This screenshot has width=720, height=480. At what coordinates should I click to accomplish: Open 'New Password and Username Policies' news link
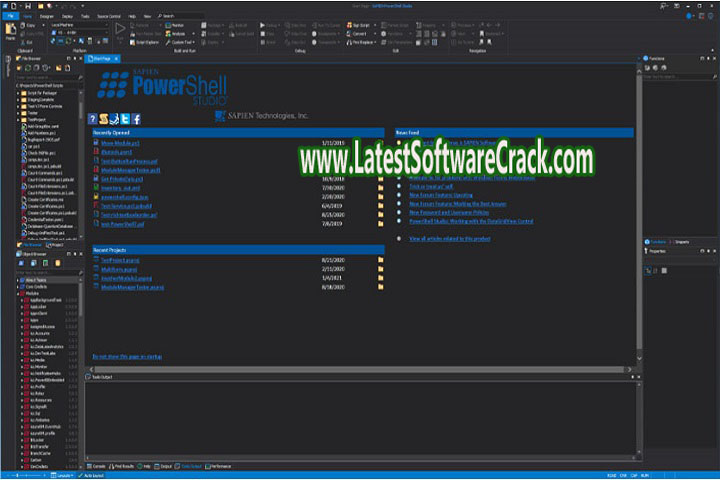449,213
